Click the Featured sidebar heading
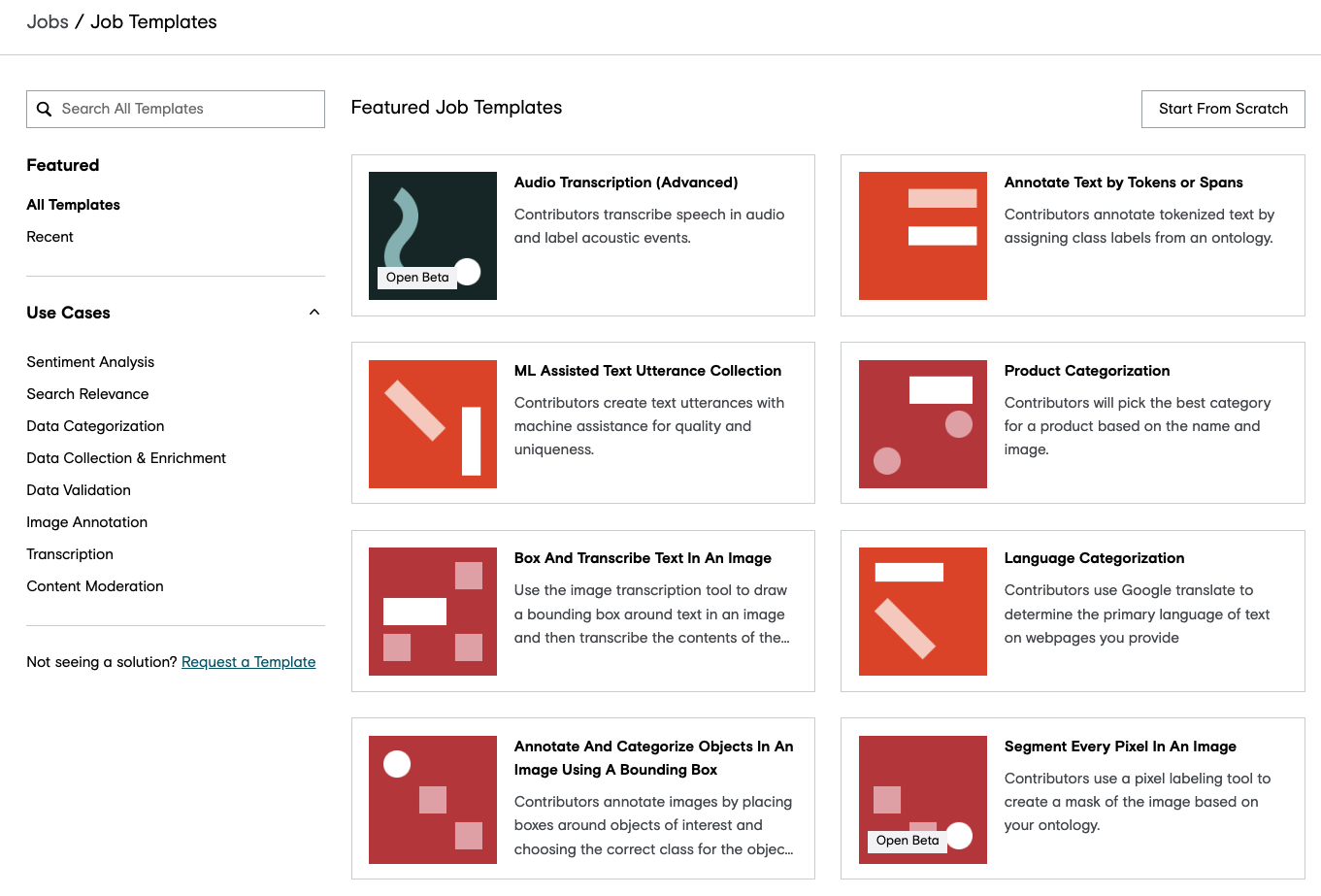Image resolution: width=1321 pixels, height=896 pixels. coord(63,165)
